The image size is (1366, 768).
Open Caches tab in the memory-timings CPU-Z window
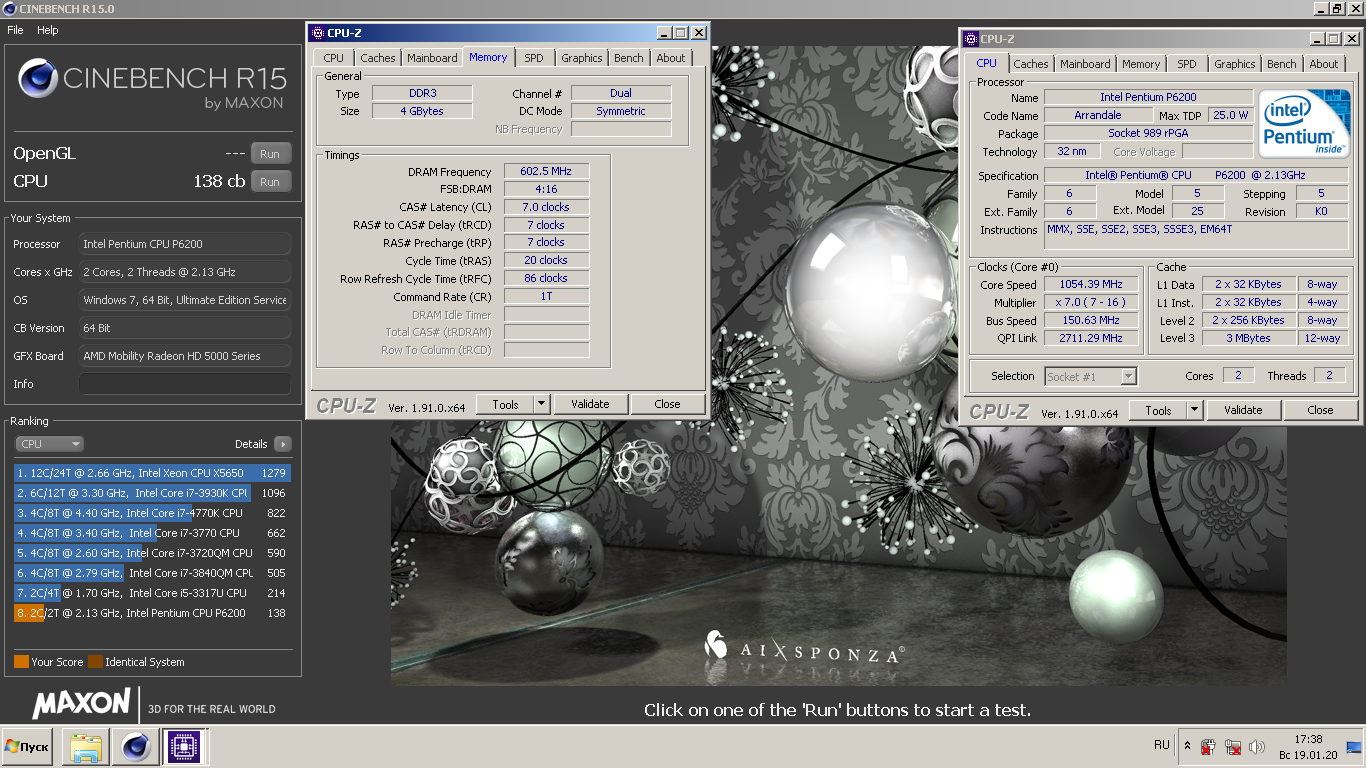[377, 58]
